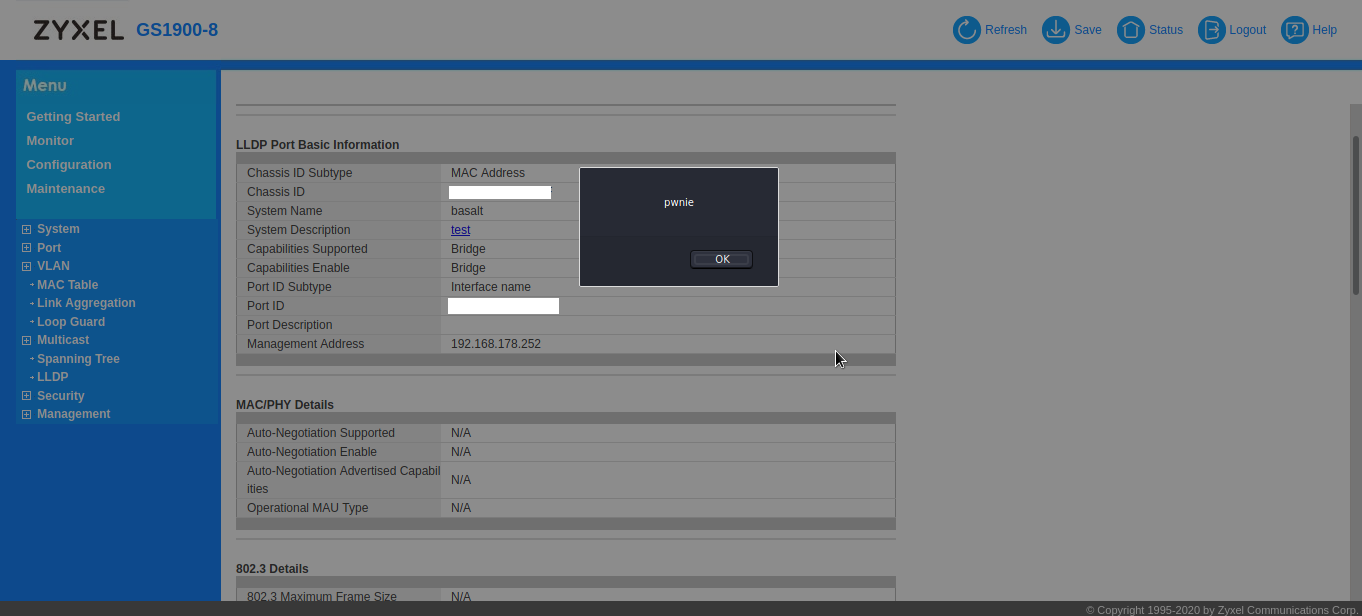The image size is (1362, 616).
Task: Open the Getting Started menu
Action: (73, 117)
